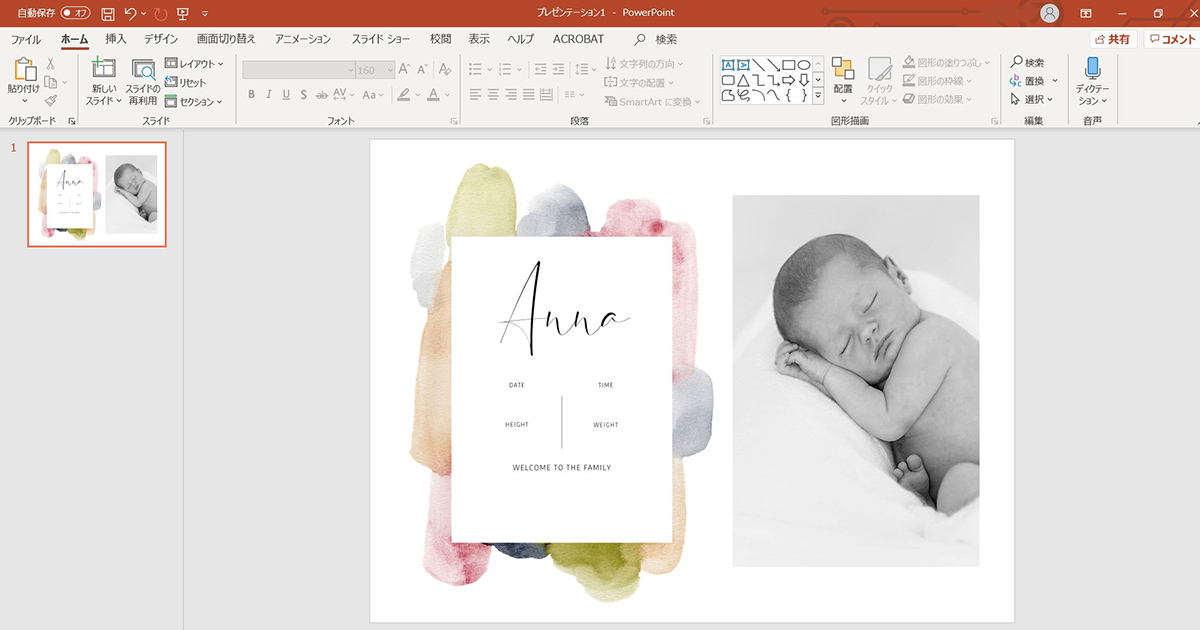Click the ディクテーション microphone icon
Viewport: 1200px width, 630px height.
1092,69
